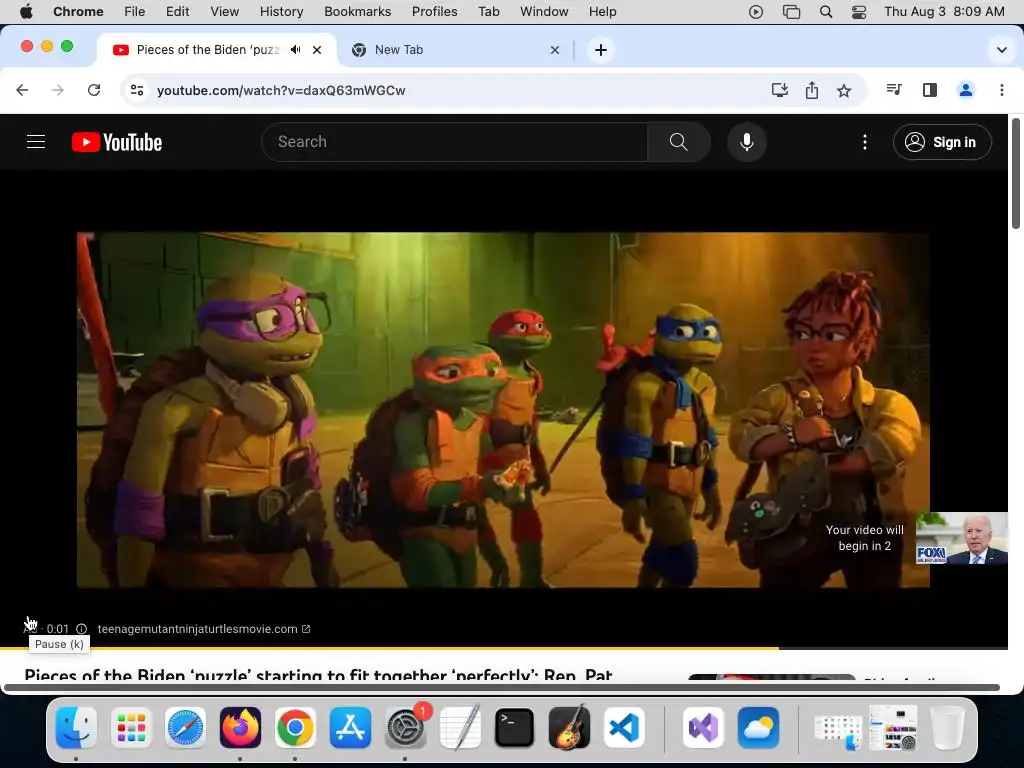Screen dimensions: 1024x768
Task: Mute the Pieces of the Biden tab audio
Action: point(296,50)
